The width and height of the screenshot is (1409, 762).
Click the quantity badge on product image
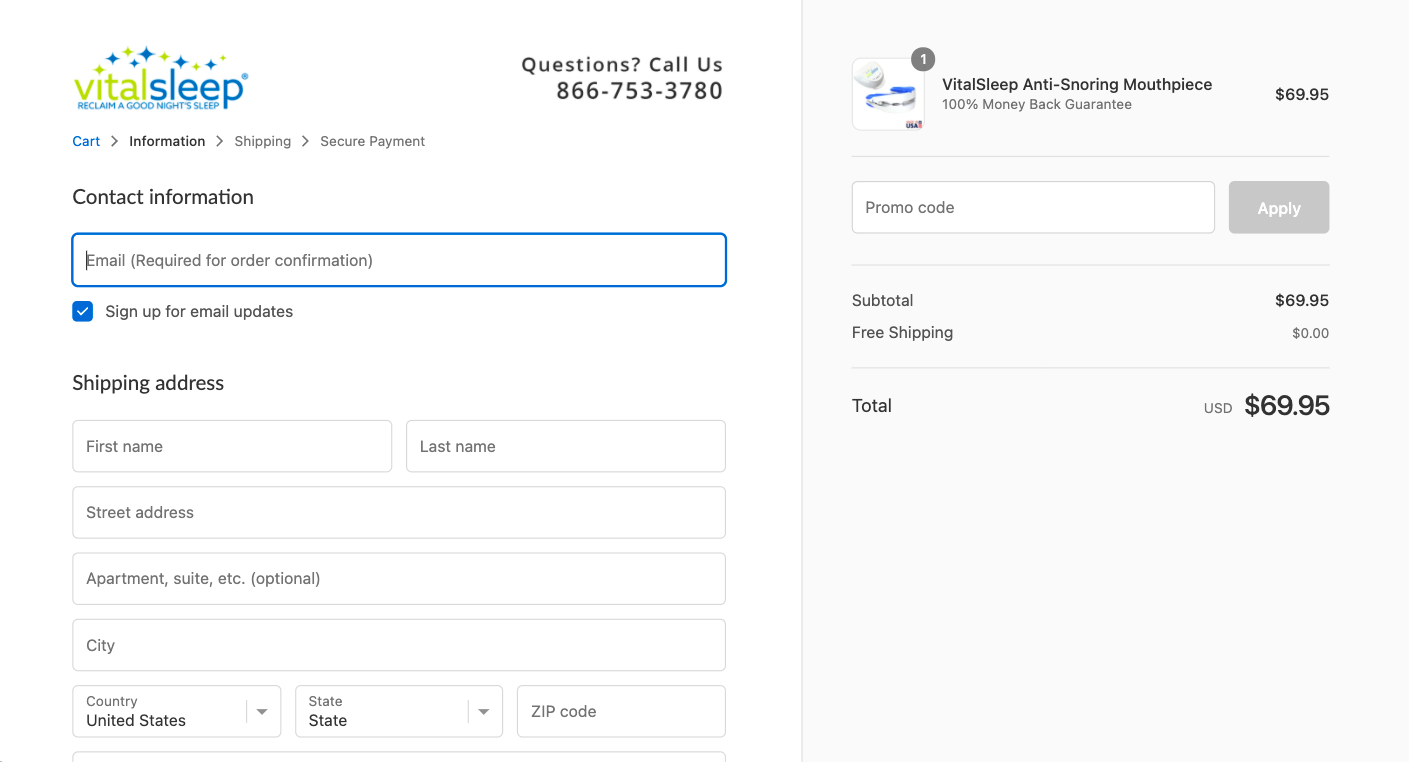(923, 59)
